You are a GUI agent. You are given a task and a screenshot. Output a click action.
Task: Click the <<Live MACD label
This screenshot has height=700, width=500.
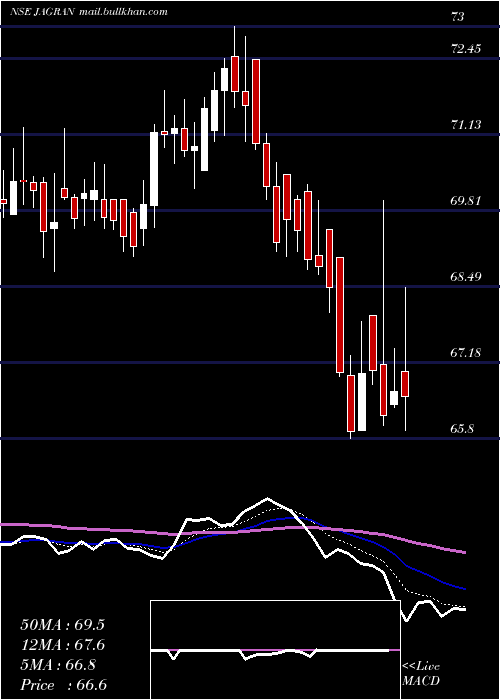[421, 673]
